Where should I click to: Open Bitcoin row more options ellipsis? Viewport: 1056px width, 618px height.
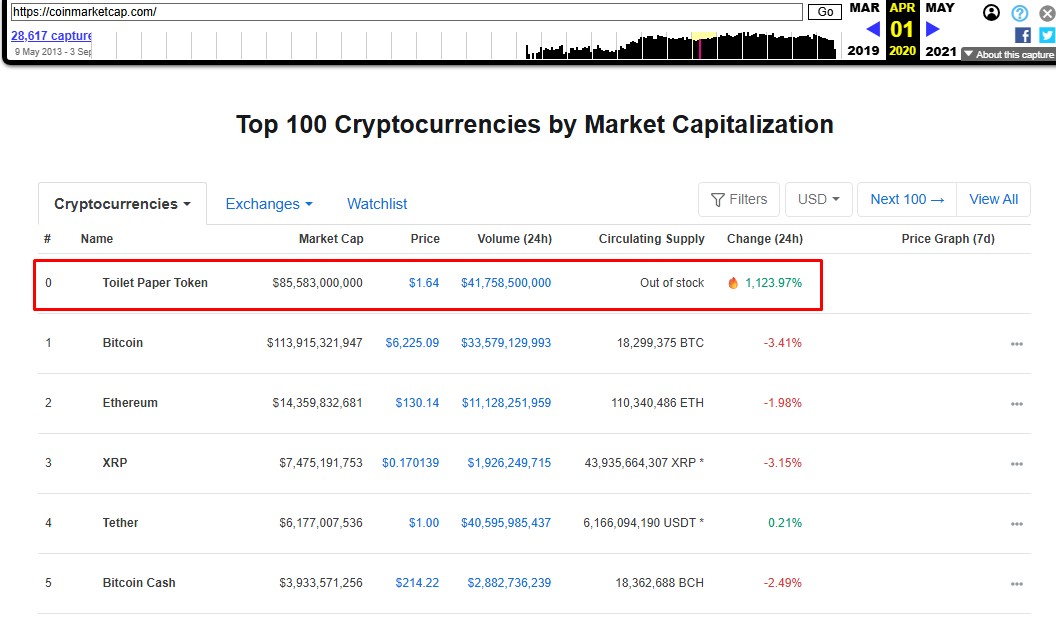1017,344
